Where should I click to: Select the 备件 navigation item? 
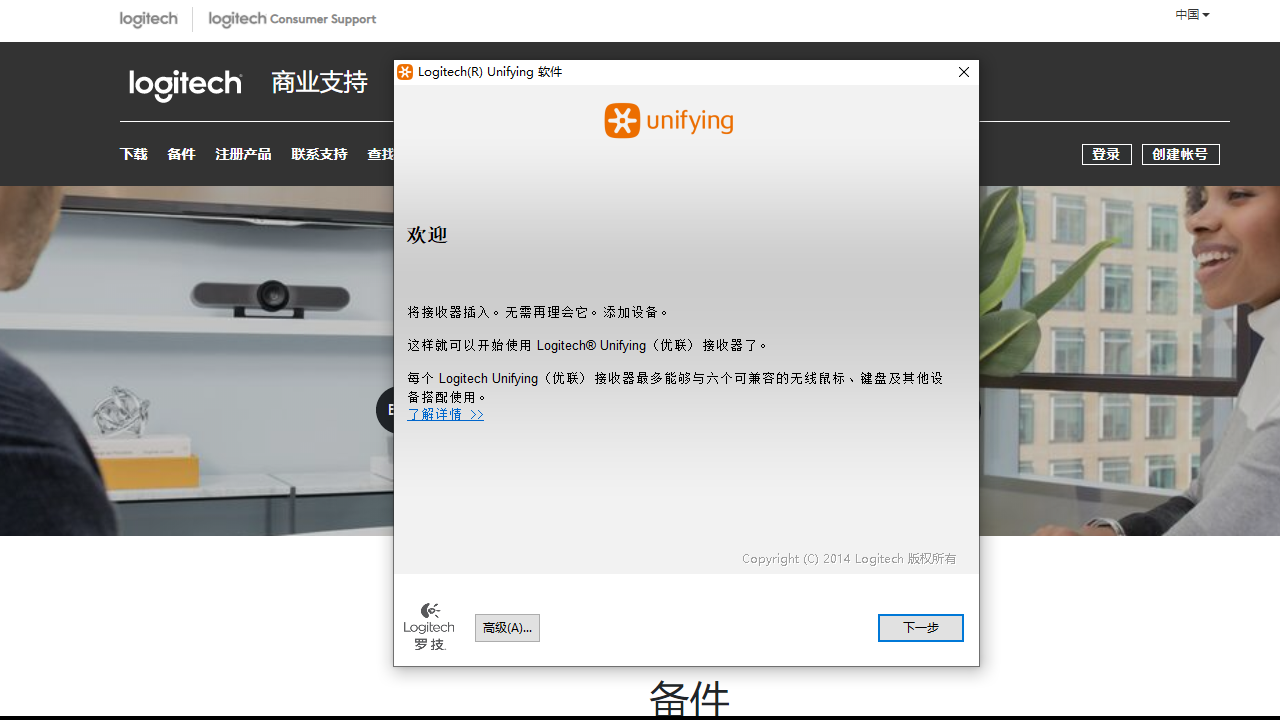[181, 154]
